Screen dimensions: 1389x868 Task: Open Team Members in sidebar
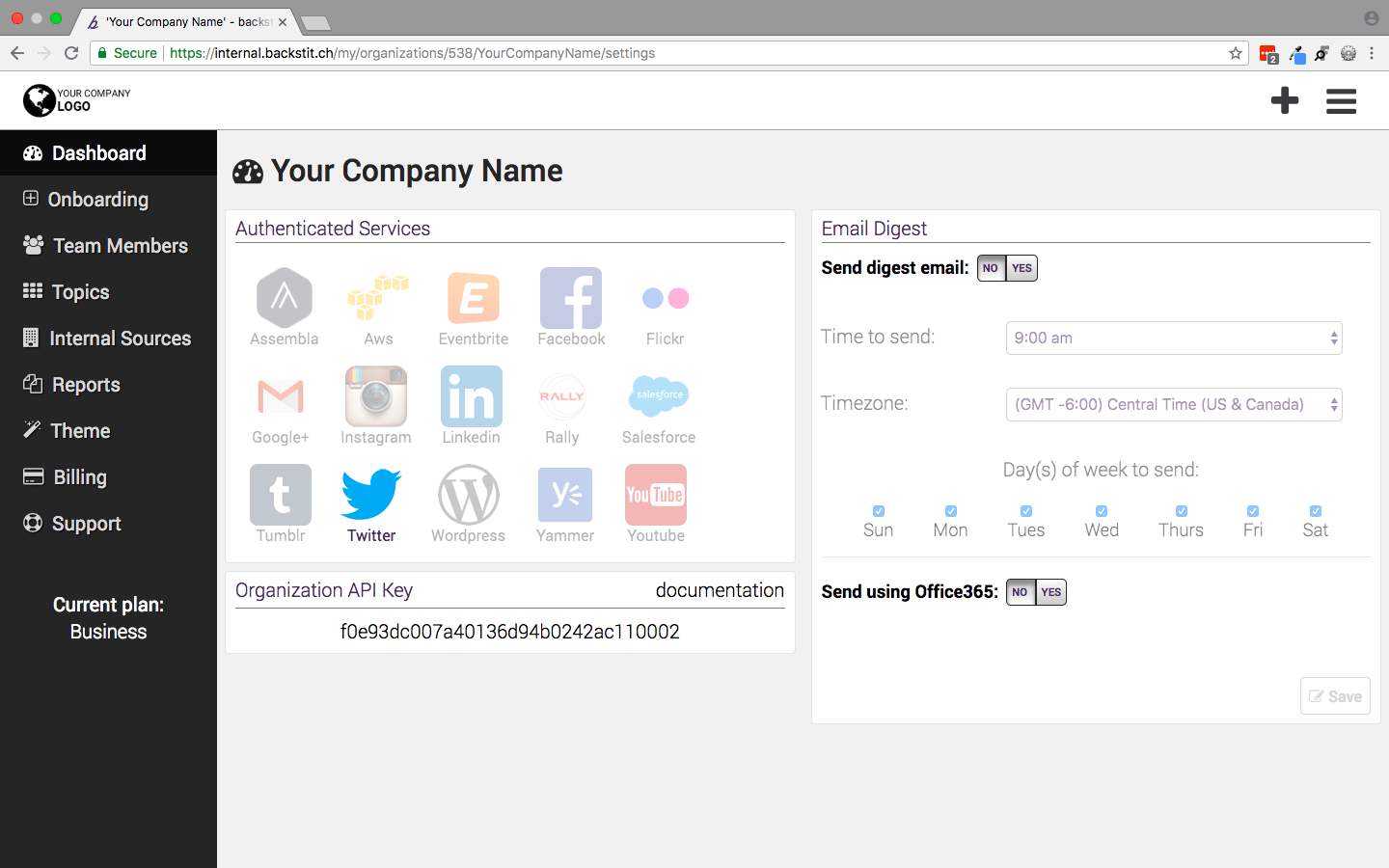click(x=108, y=246)
